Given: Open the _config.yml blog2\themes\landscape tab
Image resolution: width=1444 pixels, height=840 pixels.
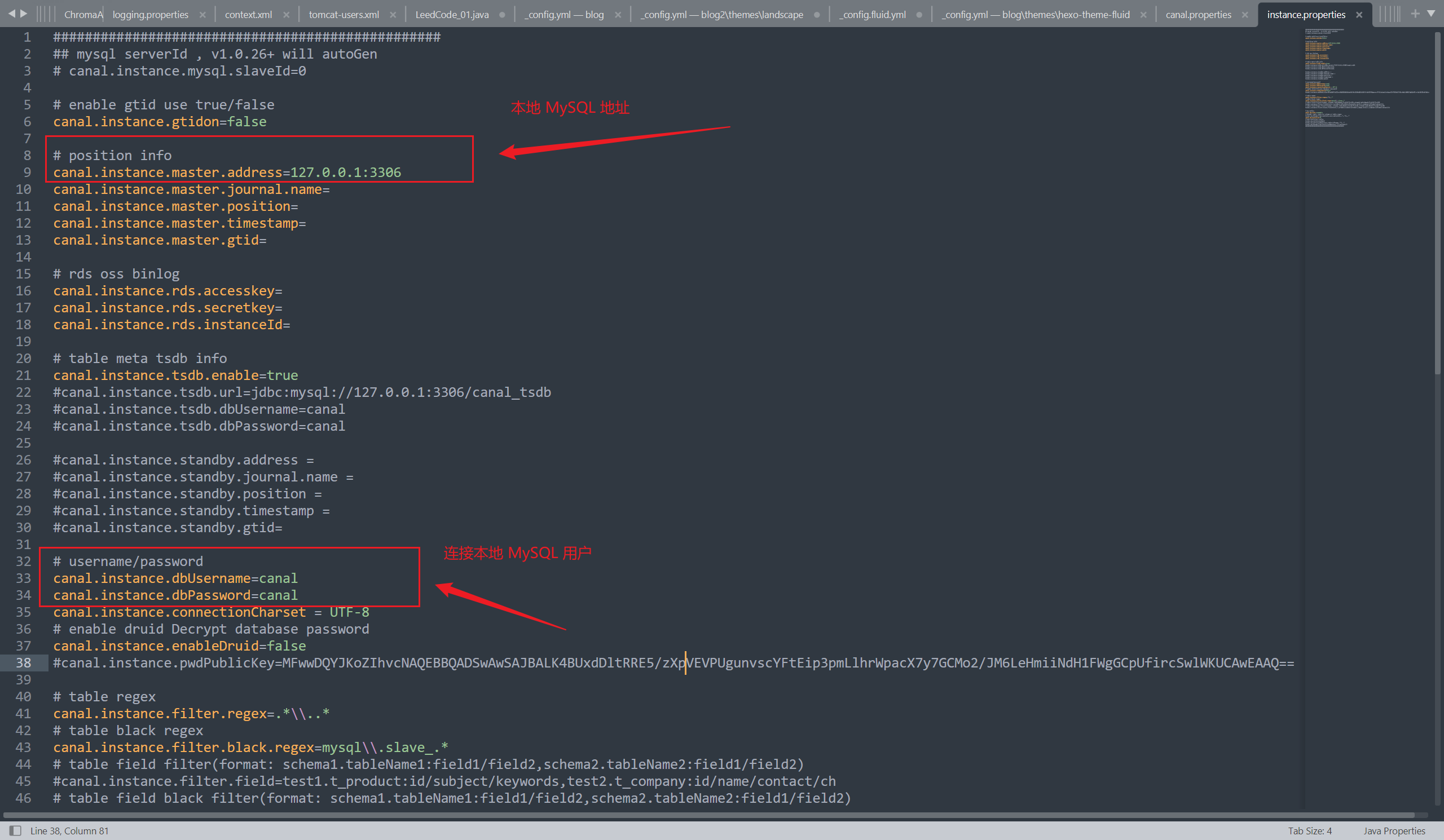Looking at the screenshot, I should [721, 15].
